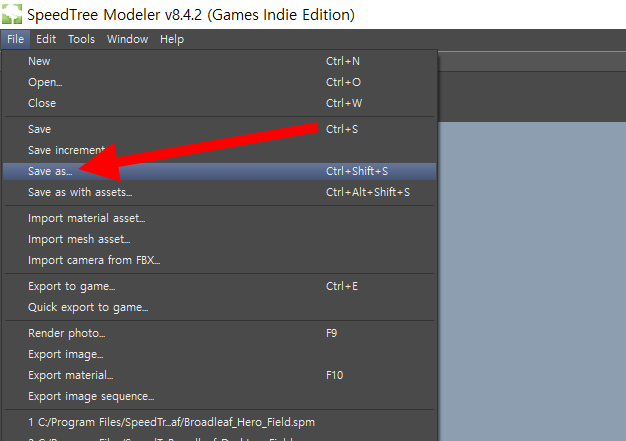
Task: Click the SpeedTree Modeler app icon
Action: coord(12,14)
